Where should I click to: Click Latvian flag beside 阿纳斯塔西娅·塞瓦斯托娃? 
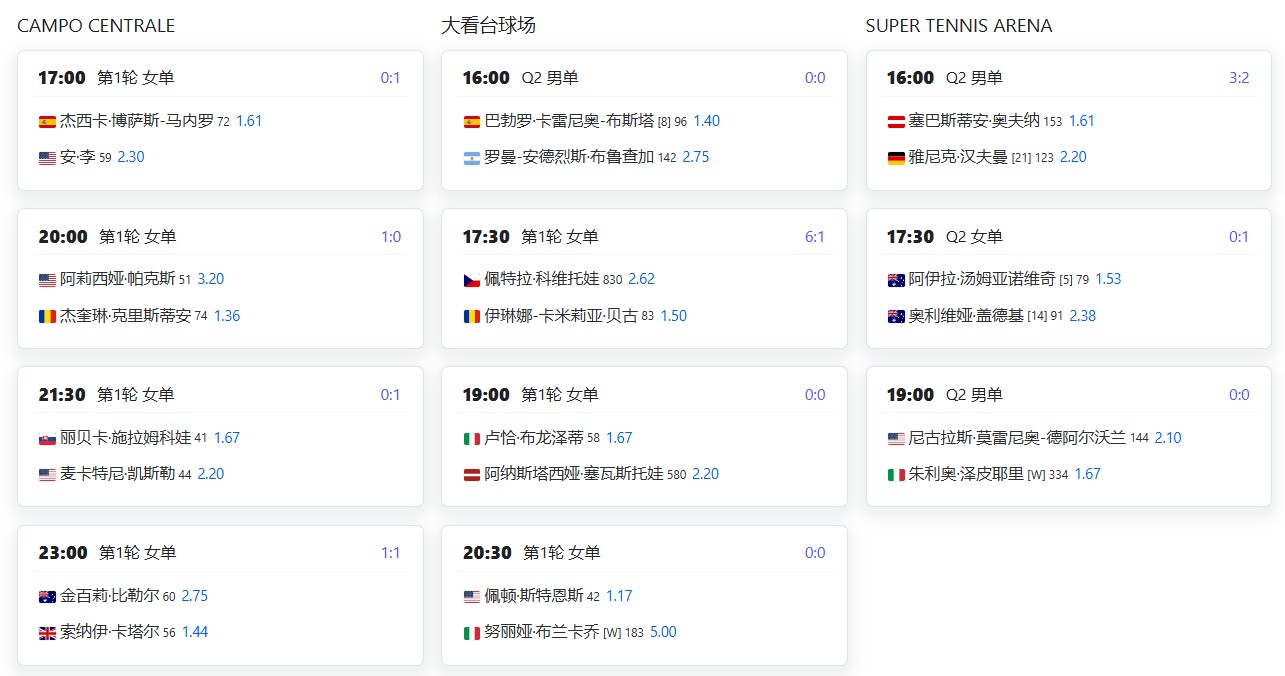[x=472, y=475]
